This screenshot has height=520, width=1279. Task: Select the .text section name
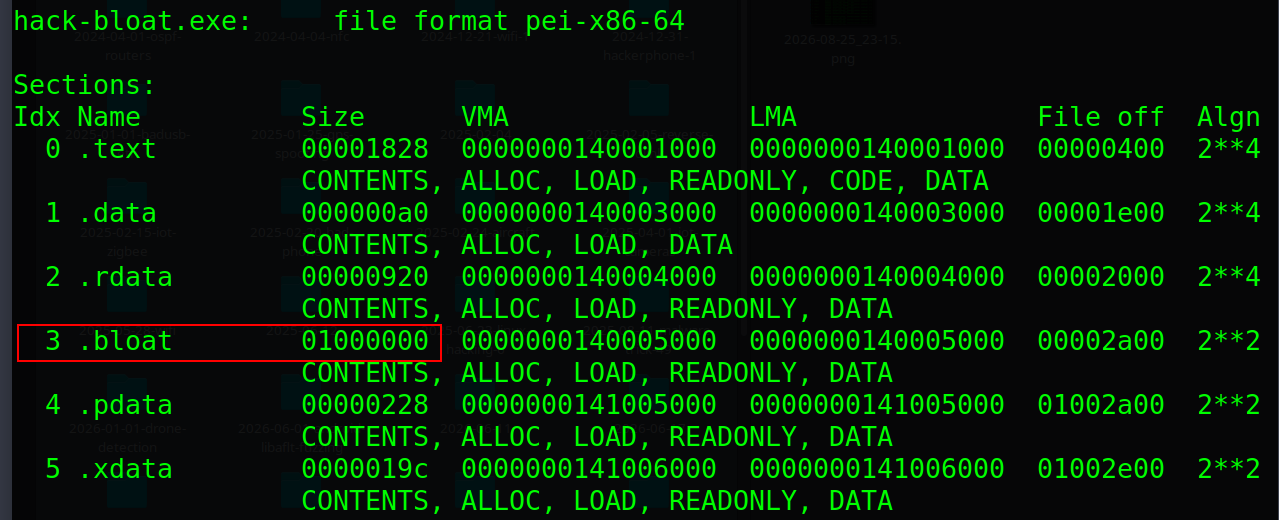click(x=117, y=149)
